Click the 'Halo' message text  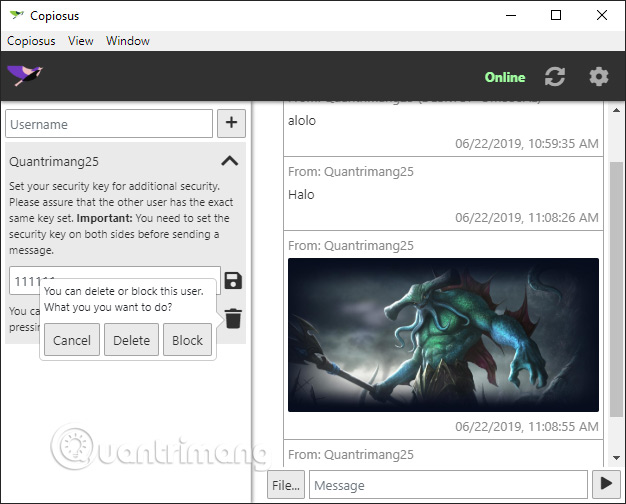[301, 194]
